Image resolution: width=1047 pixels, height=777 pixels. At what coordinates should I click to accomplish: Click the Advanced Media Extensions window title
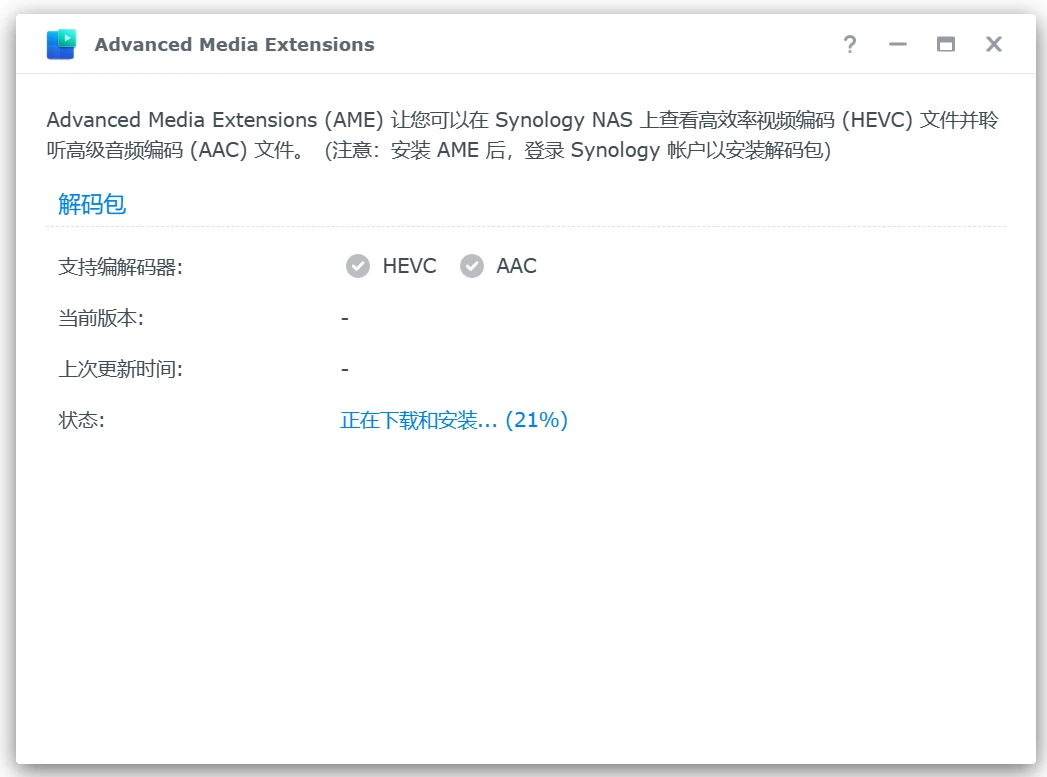point(234,44)
